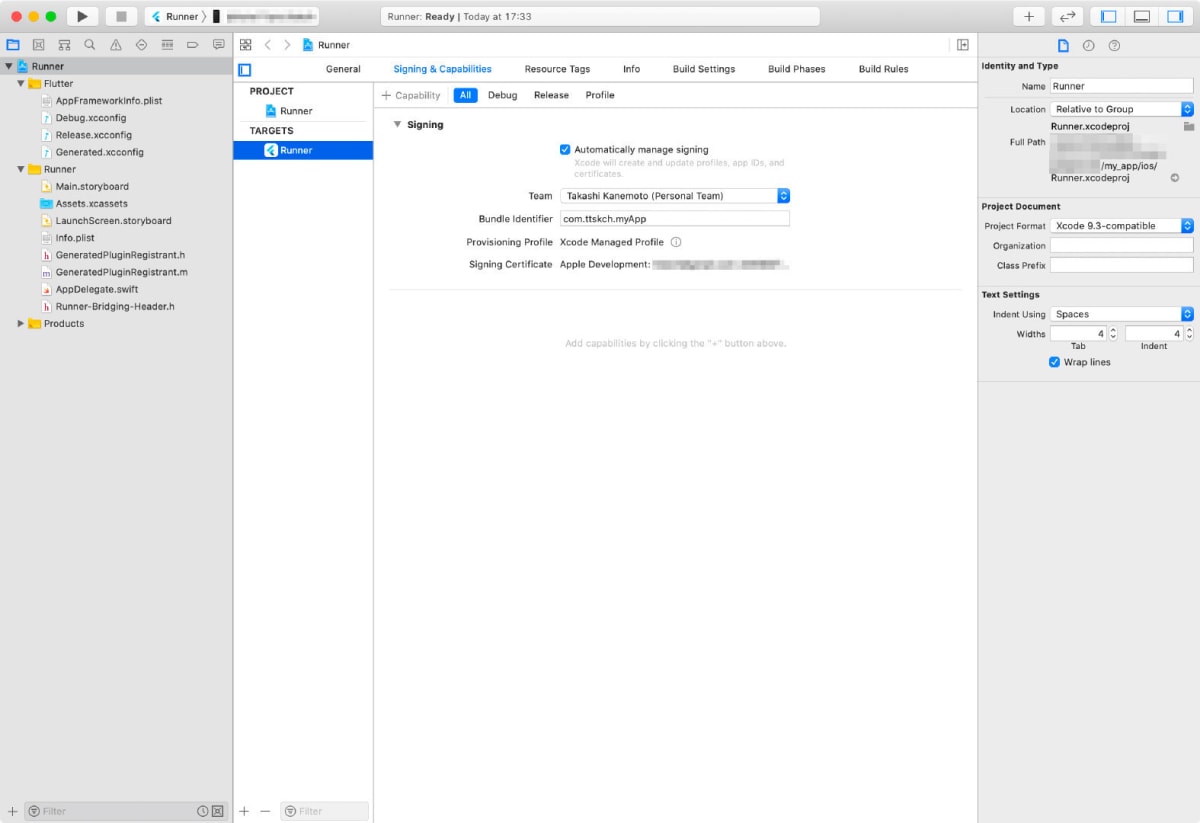
Task: Adjust the Tab width stepper
Action: click(x=1114, y=334)
